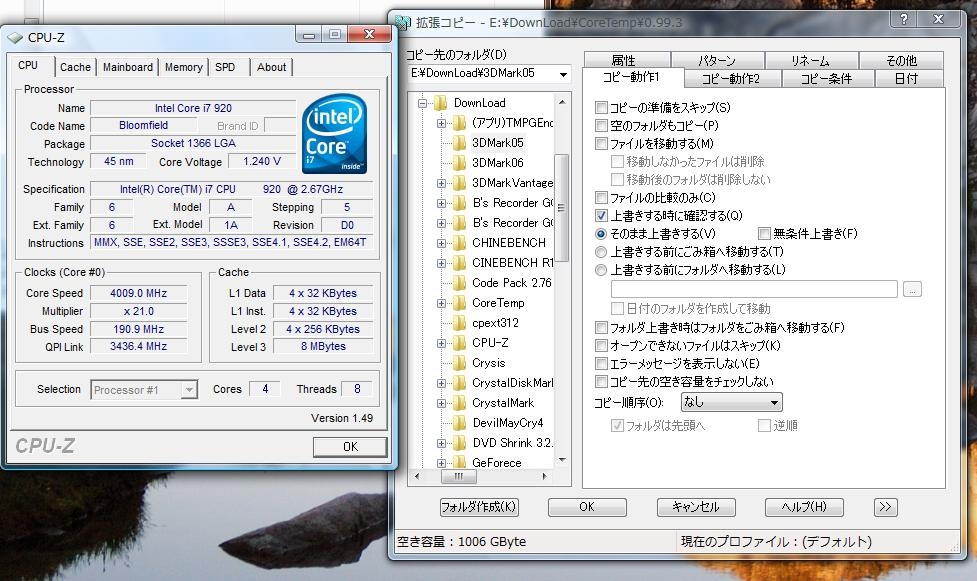Click the browse ... button beside folder field
Screen dimensions: 977x581
[912, 289]
